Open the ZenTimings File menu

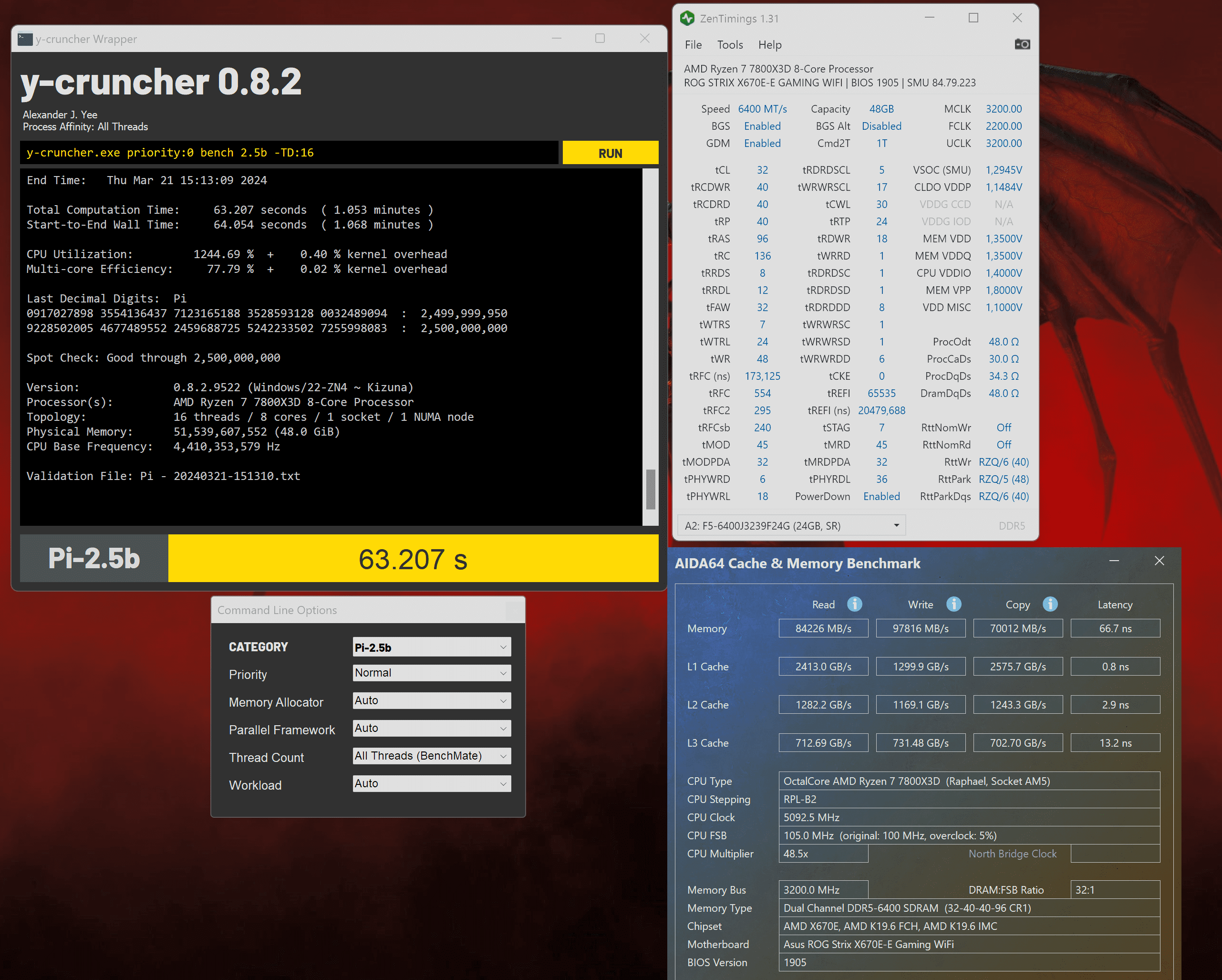point(693,45)
